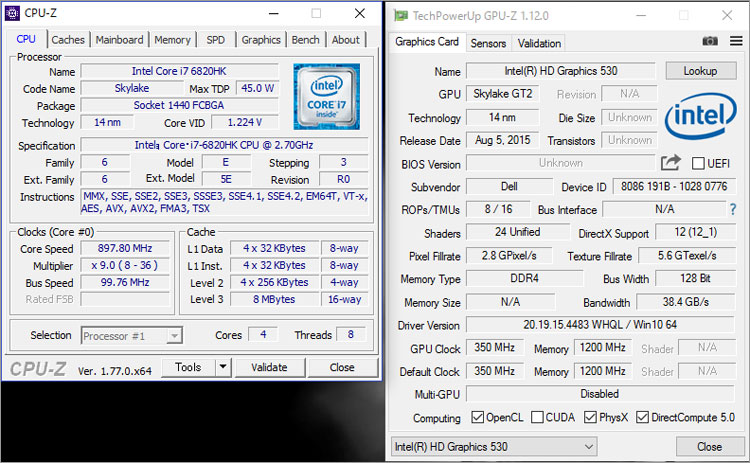Click the BIOS export share arrow icon
Image resolution: width=750 pixels, height=463 pixels.
pyautogui.click(x=671, y=163)
